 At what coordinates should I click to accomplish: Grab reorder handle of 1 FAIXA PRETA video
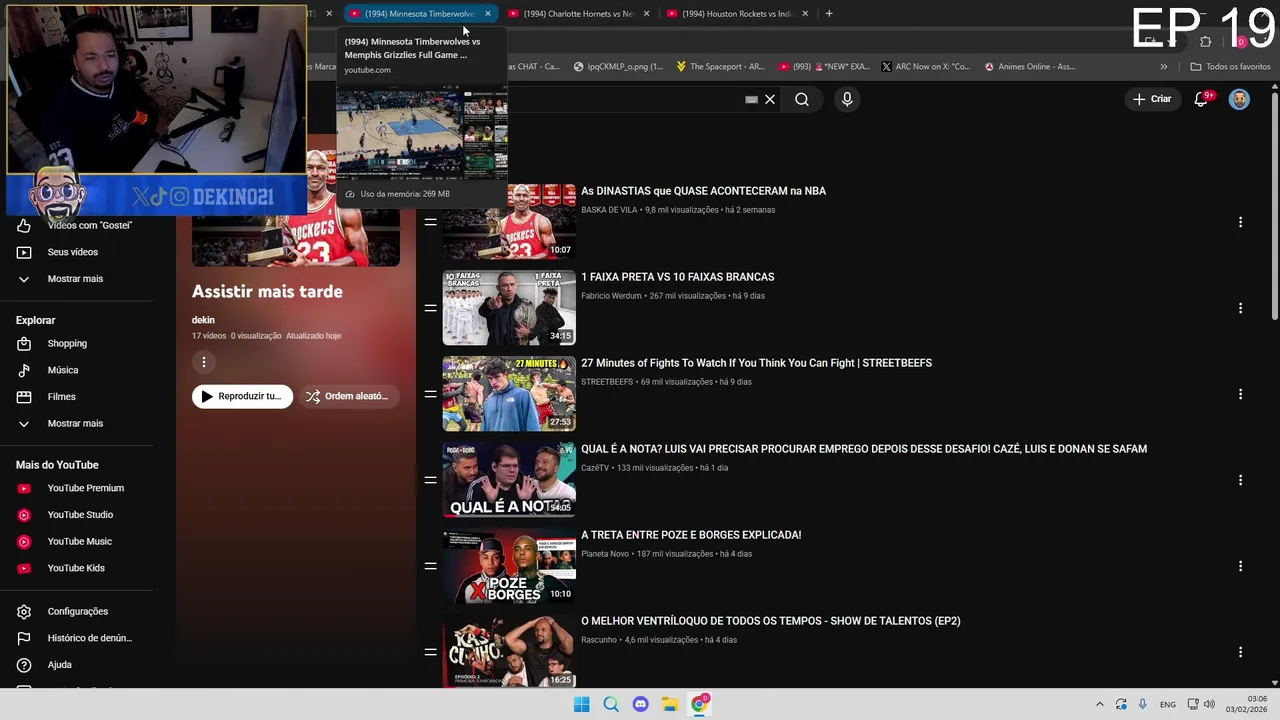[430, 308]
